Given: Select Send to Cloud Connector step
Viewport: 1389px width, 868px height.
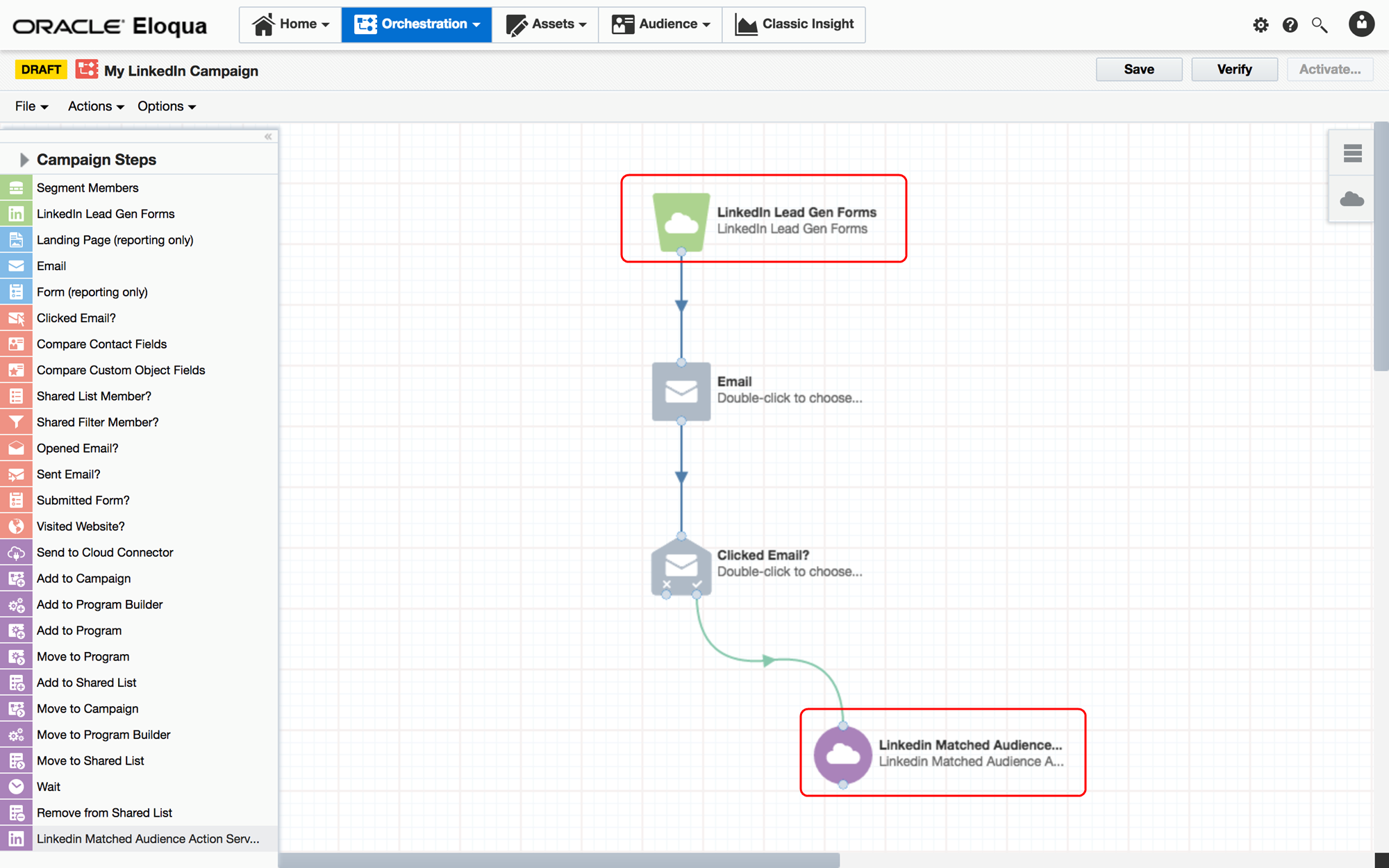Looking at the screenshot, I should [105, 553].
